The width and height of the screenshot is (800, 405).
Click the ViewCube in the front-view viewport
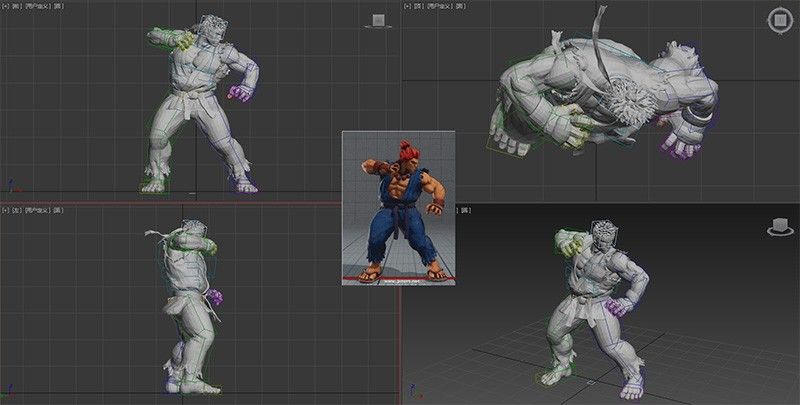click(378, 21)
